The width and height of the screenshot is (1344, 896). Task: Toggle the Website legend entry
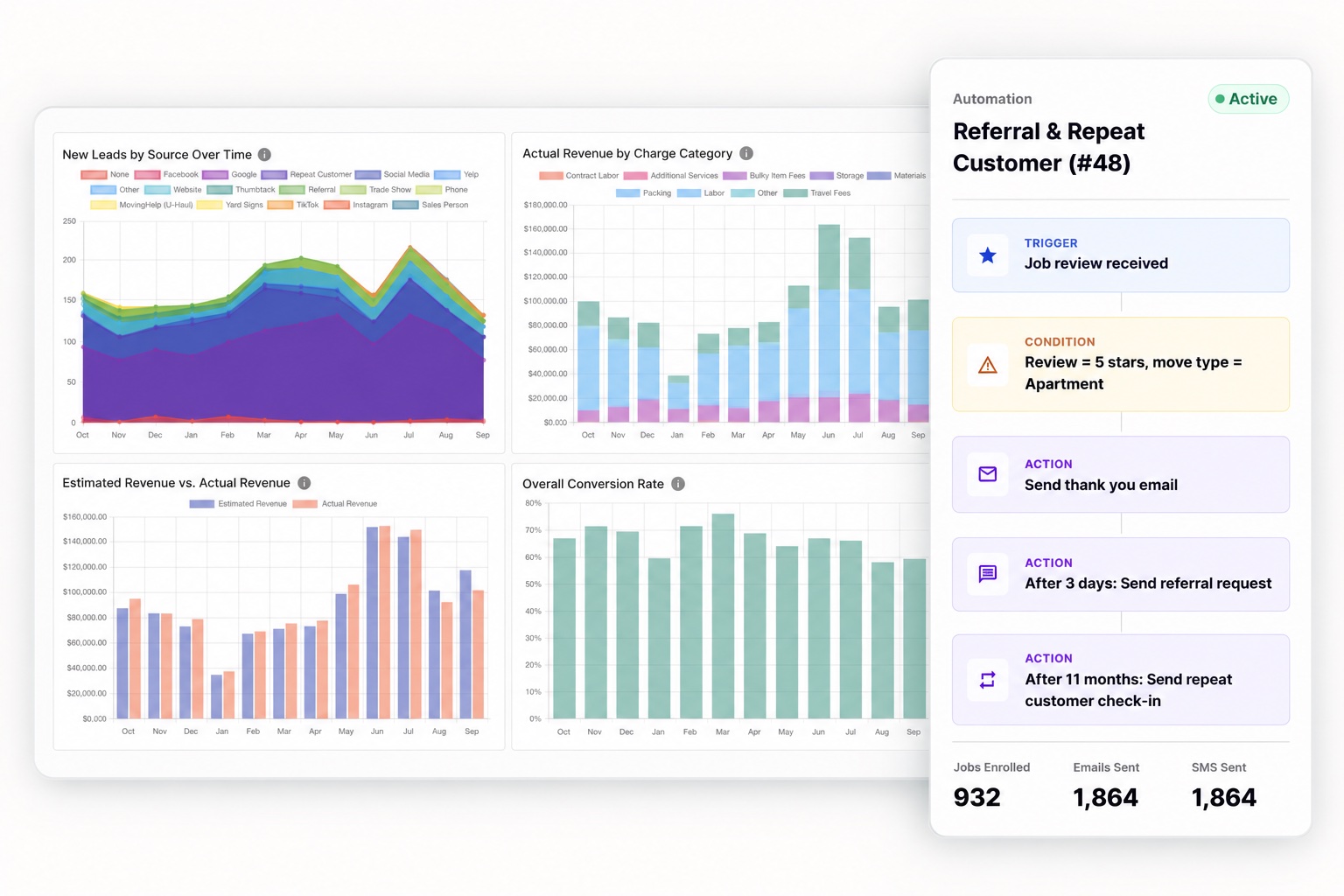tap(172, 190)
